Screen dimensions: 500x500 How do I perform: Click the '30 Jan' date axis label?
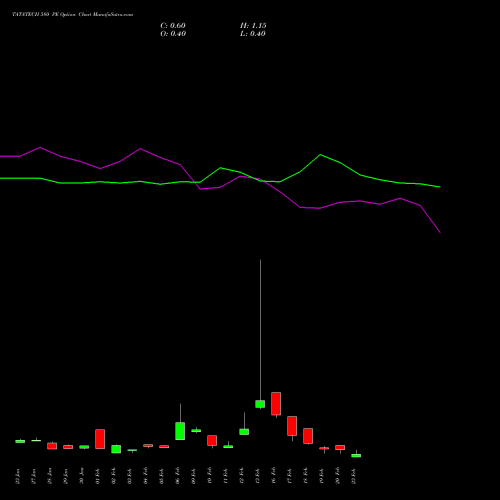82,476
